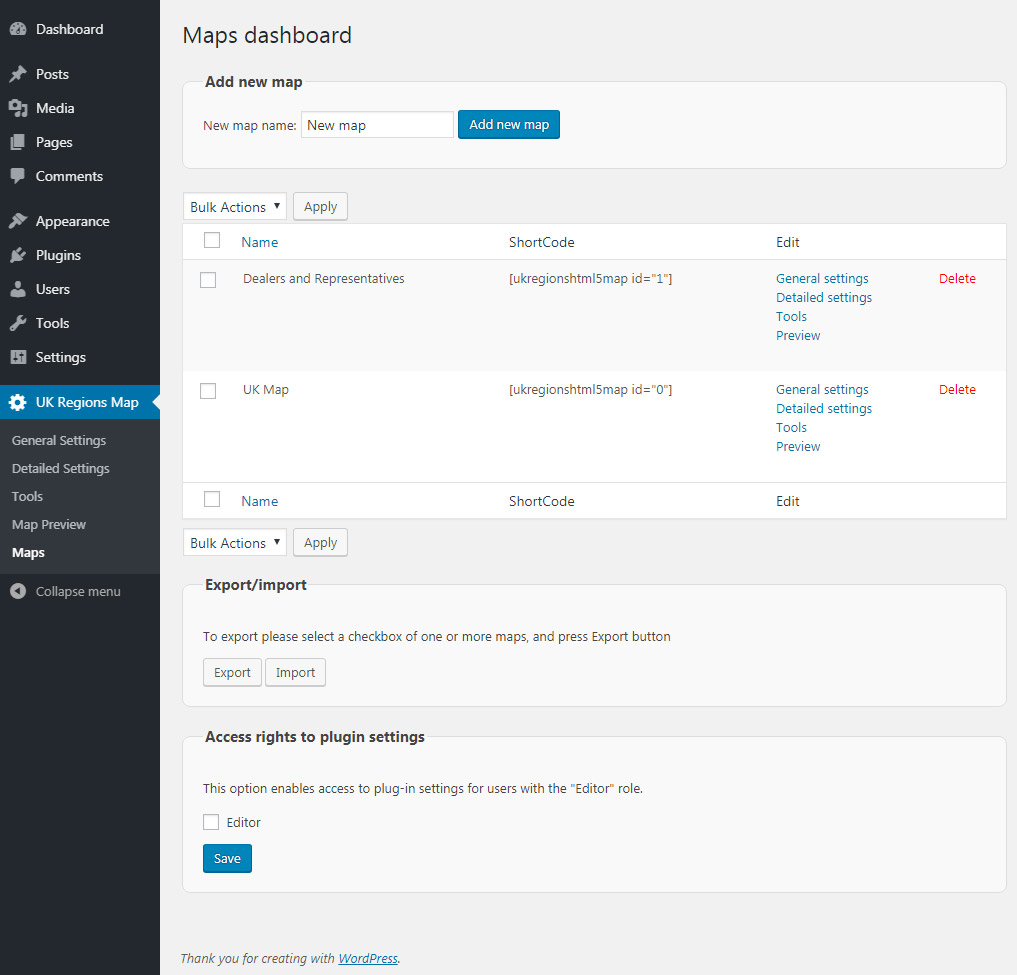Click the UK Regions Map gear icon
The image size is (1017, 975).
[17, 402]
